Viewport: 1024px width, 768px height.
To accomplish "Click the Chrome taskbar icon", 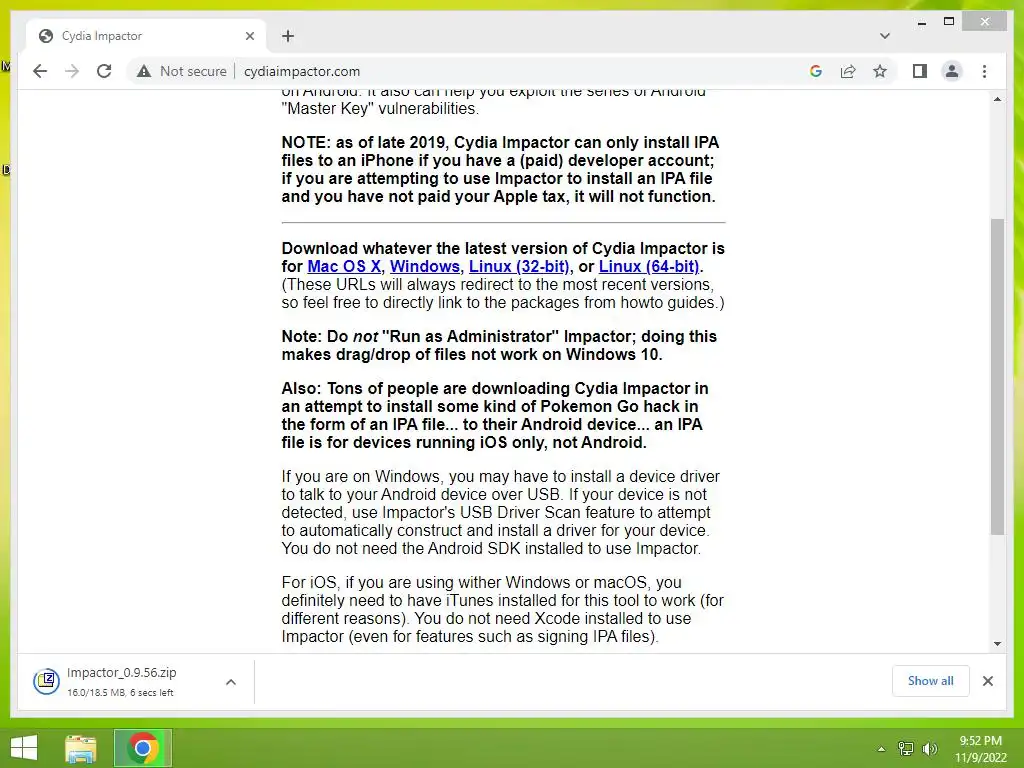I will [x=143, y=748].
